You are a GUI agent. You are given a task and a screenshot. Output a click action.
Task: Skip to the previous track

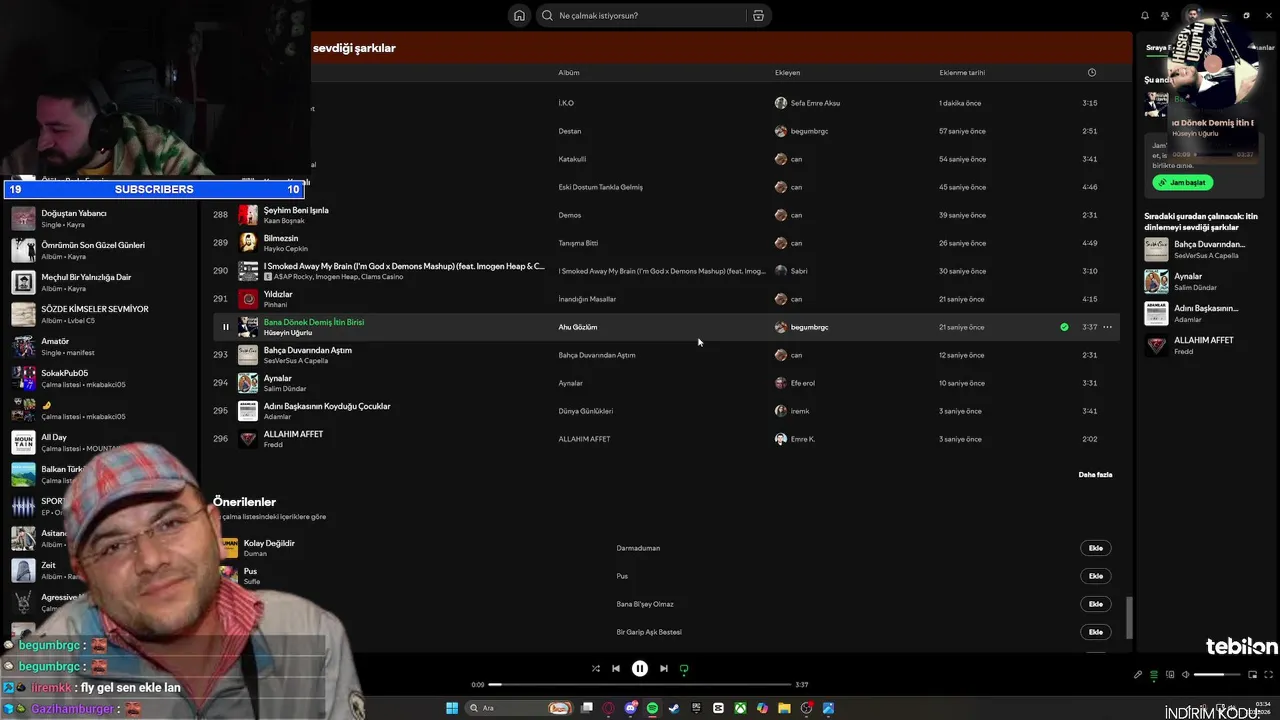[616, 669]
